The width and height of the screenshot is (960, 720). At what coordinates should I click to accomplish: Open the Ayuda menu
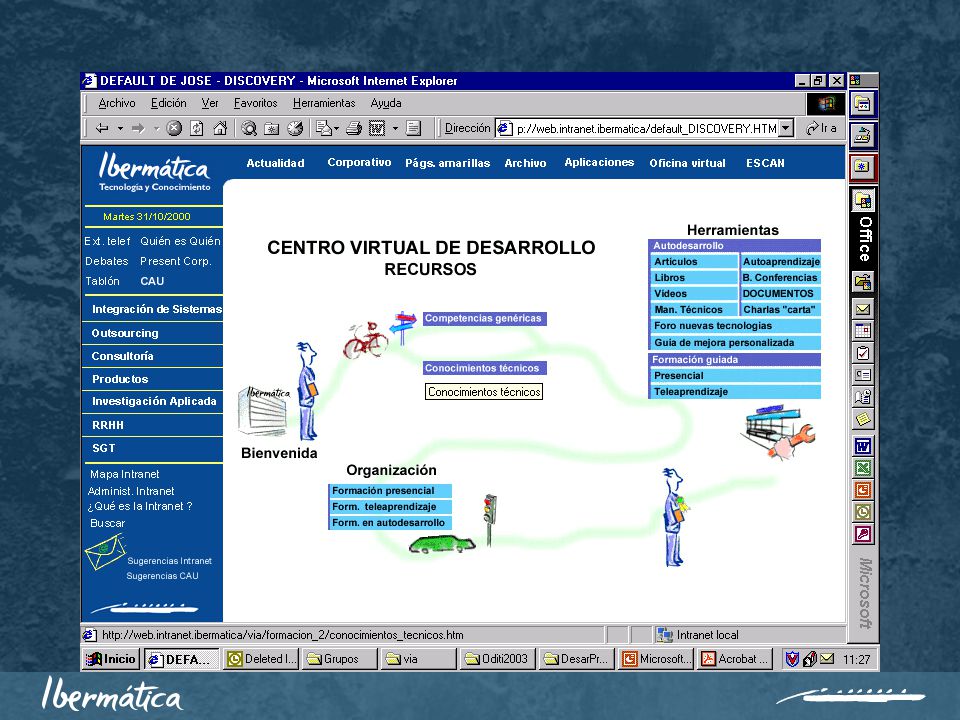[x=386, y=103]
